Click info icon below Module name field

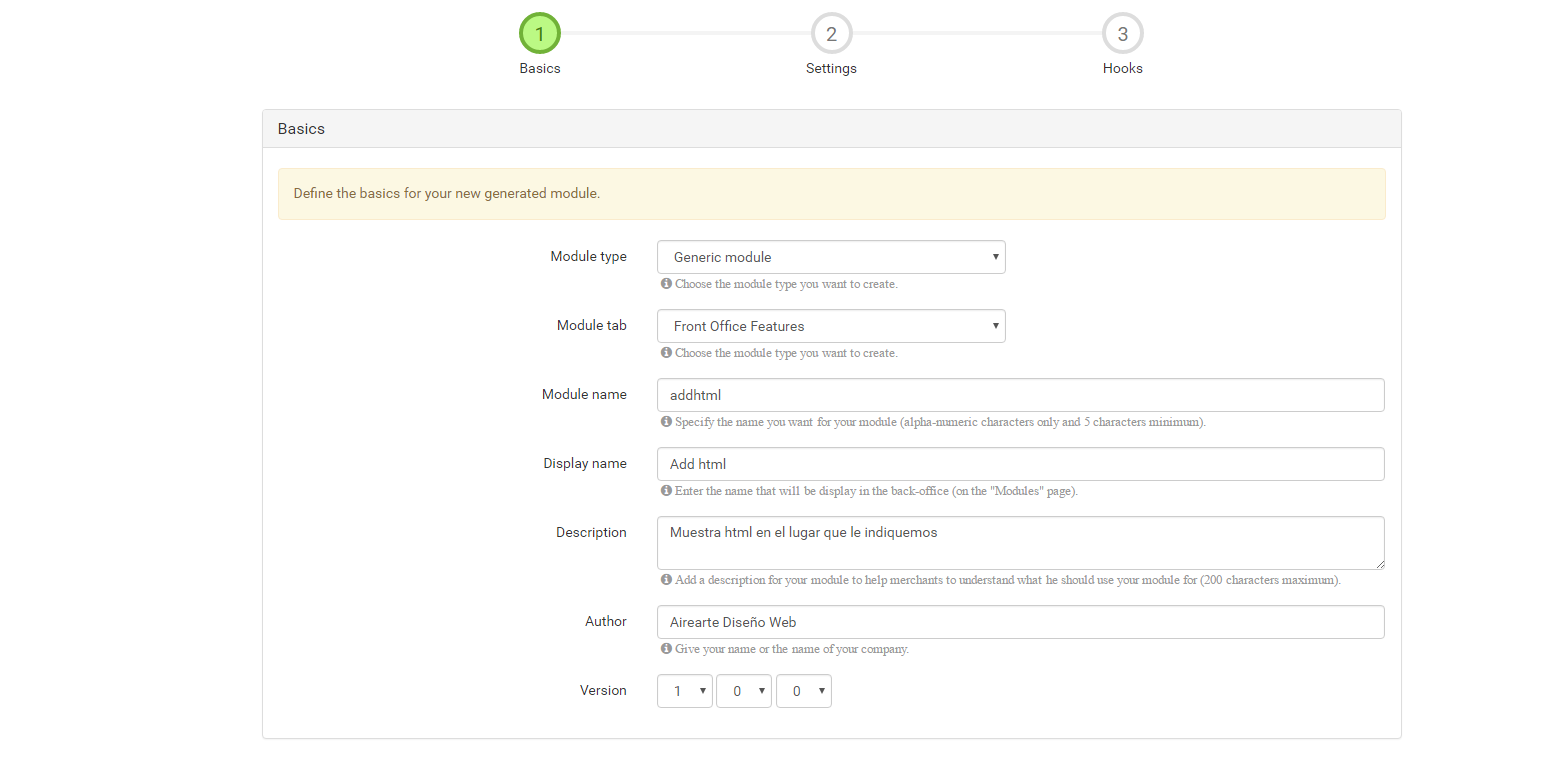(x=667, y=422)
